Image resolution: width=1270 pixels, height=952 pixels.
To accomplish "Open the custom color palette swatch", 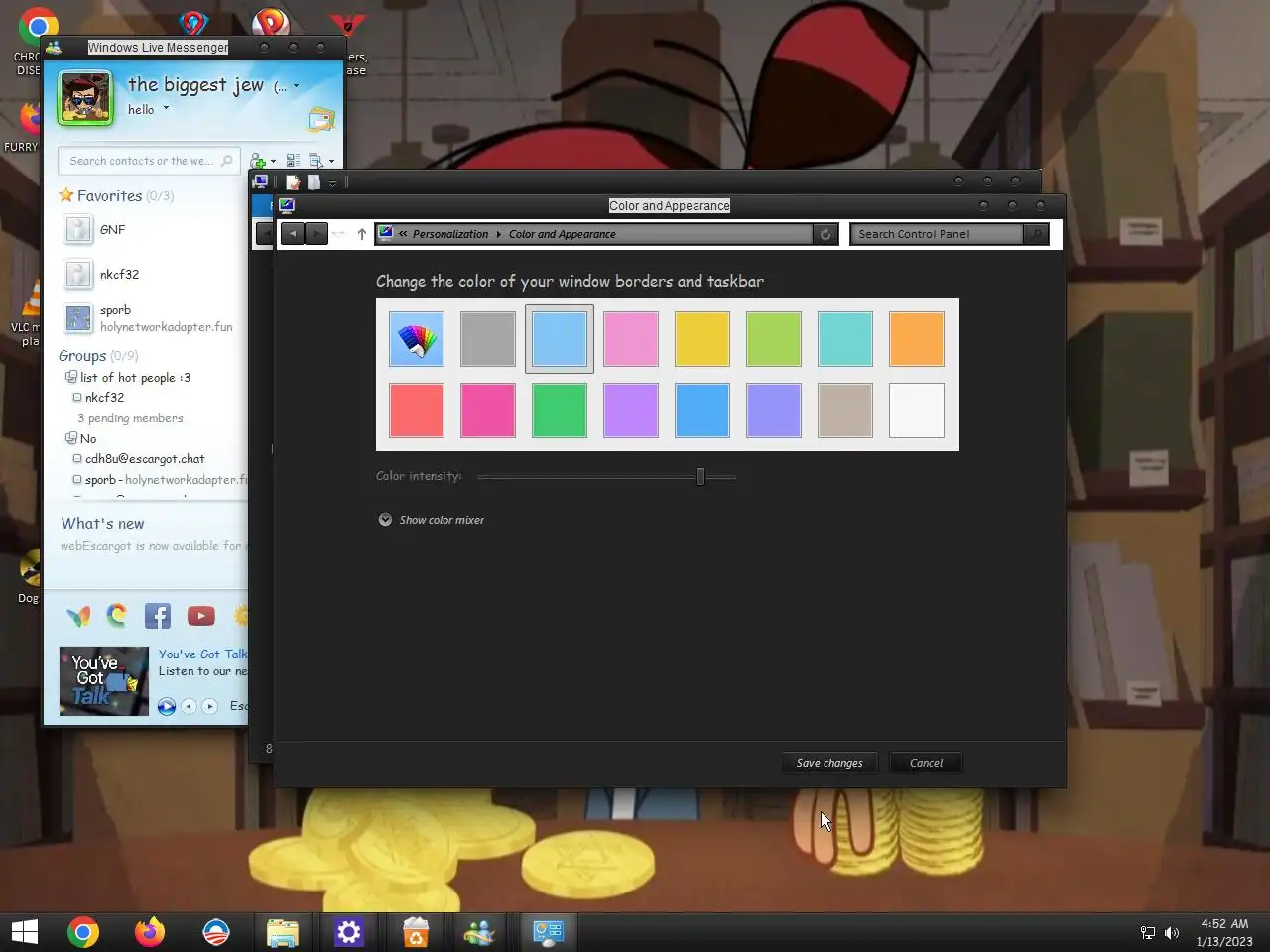I will (417, 339).
